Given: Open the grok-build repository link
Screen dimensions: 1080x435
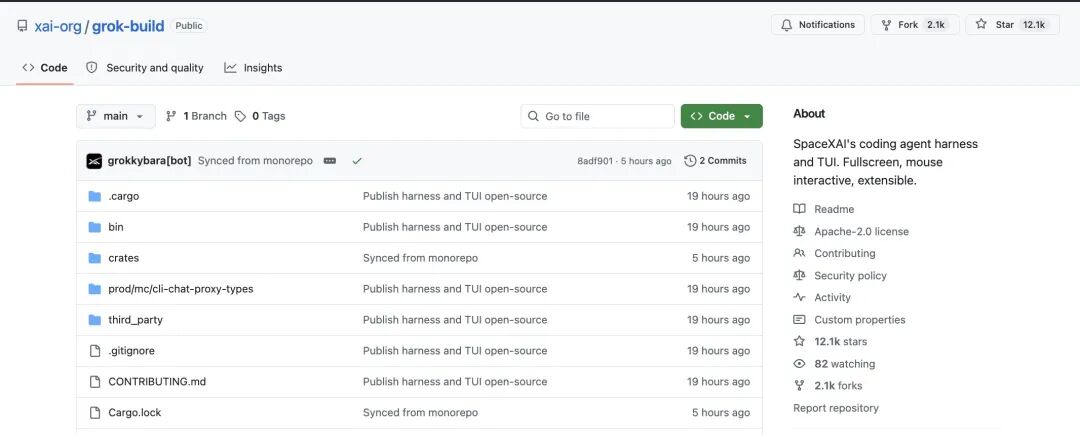Looking at the screenshot, I should tap(128, 26).
